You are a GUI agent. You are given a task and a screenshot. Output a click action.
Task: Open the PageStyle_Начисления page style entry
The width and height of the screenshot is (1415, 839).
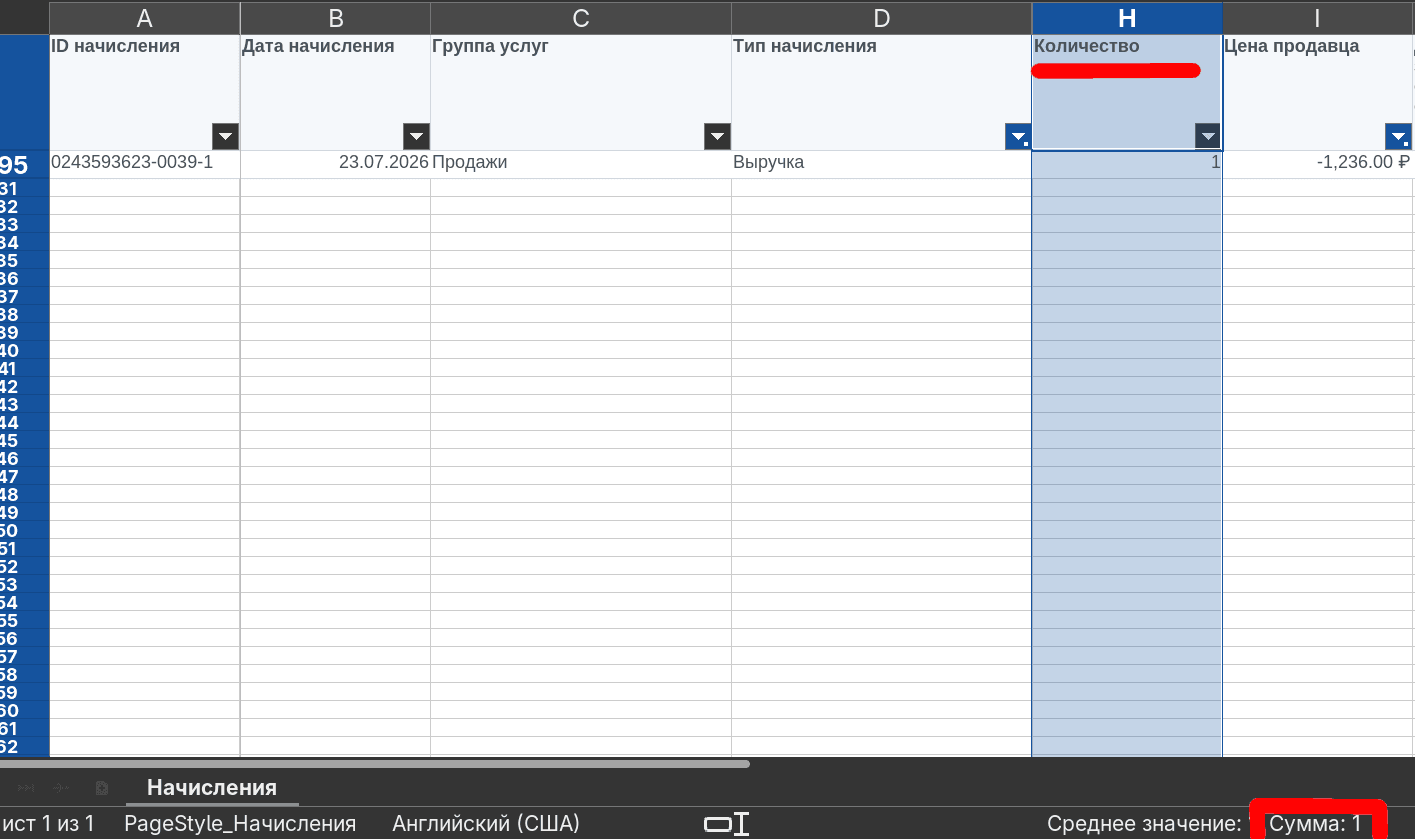click(x=240, y=824)
